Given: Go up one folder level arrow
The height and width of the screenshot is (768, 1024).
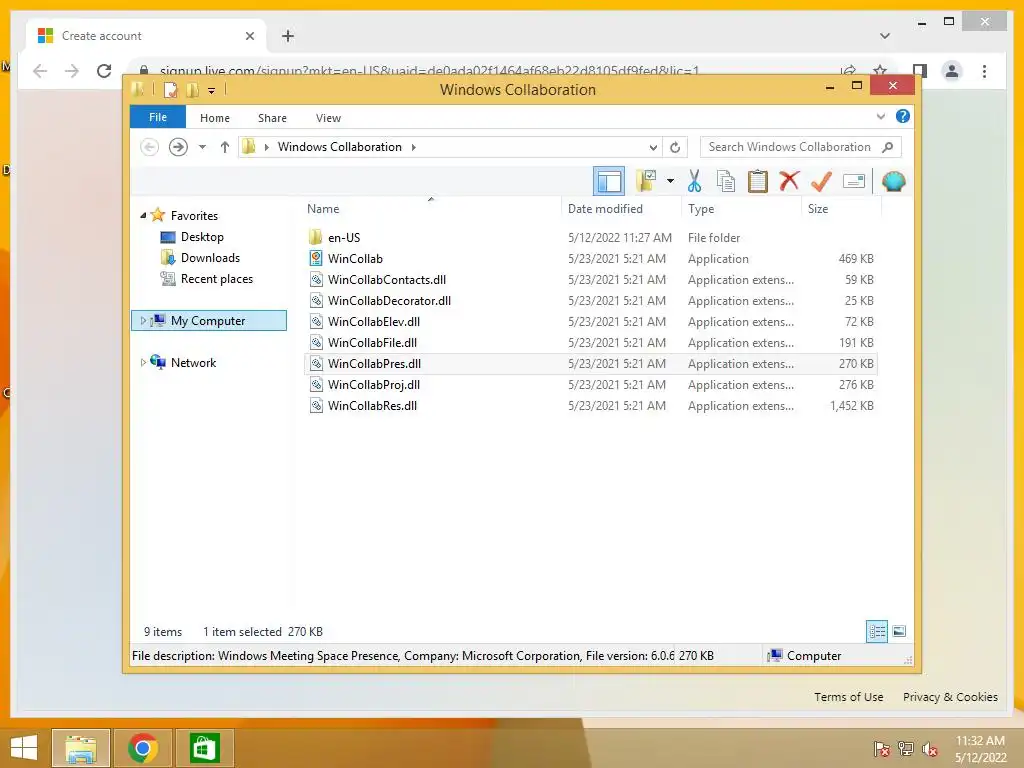Looking at the screenshot, I should [225, 147].
